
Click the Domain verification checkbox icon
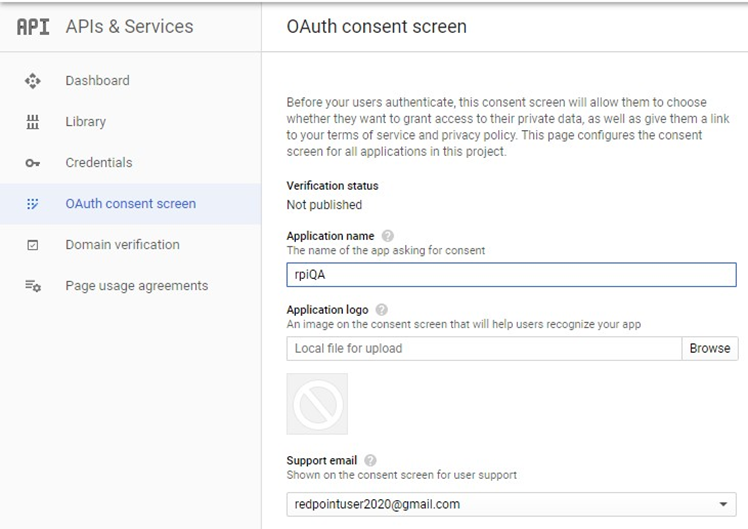32,245
